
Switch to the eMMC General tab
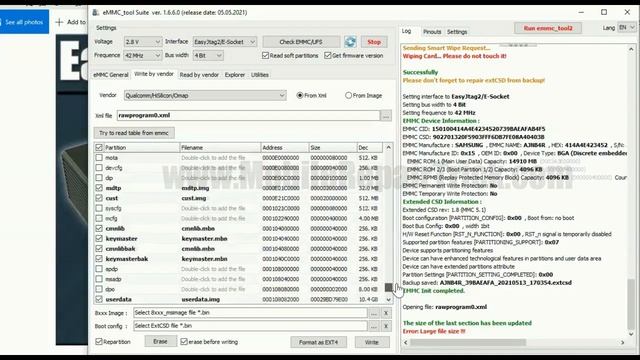click(111, 75)
